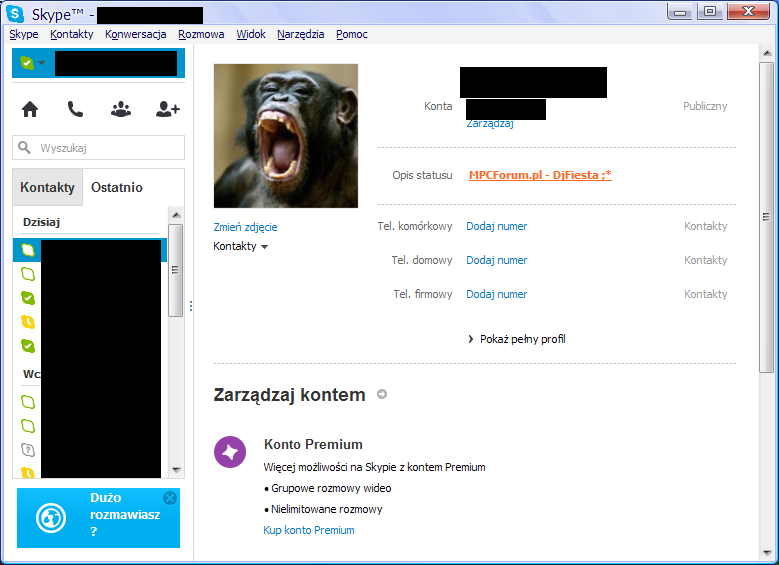Screen dimensions: 779x565
Task: Click Kontakty privacy for Tel. komórkowy
Action: (x=705, y=226)
